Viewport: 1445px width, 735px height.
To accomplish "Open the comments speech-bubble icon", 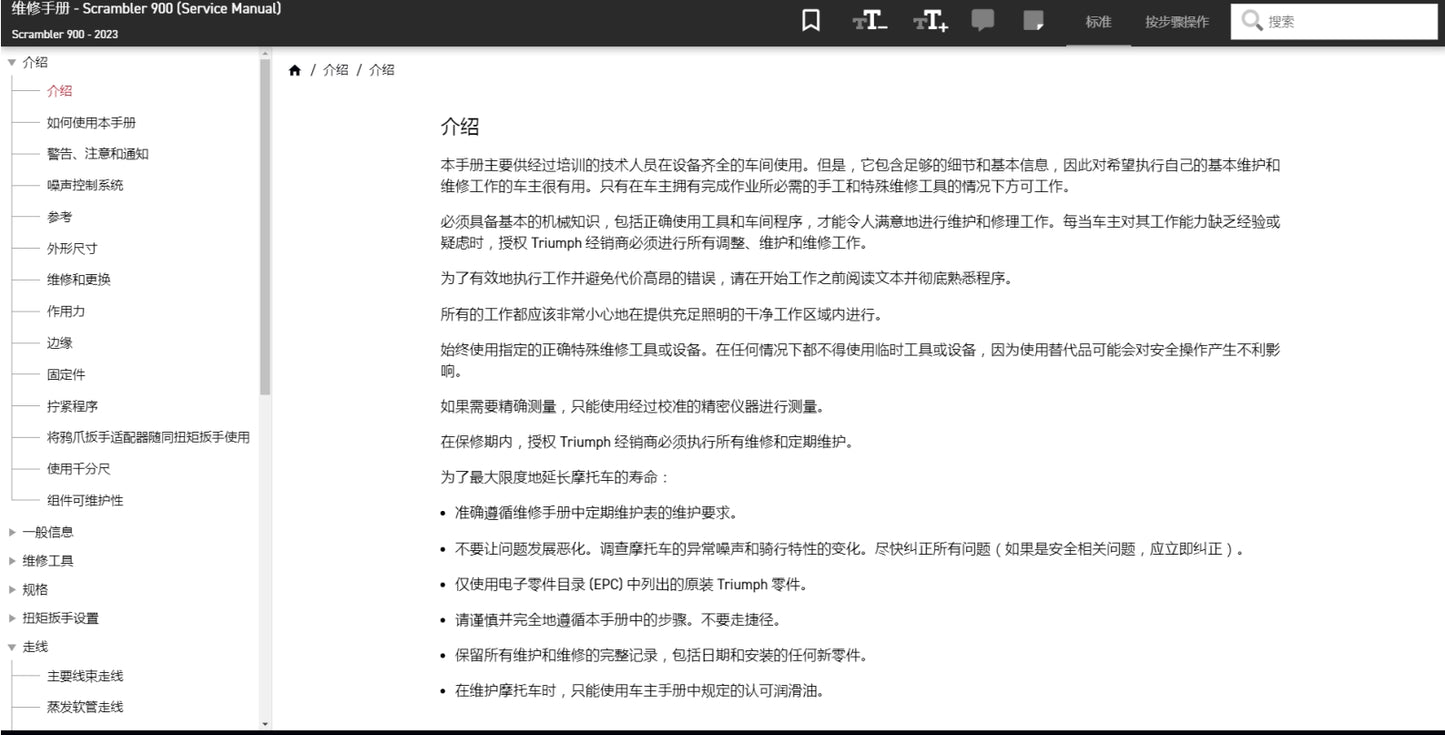I will click(x=983, y=19).
